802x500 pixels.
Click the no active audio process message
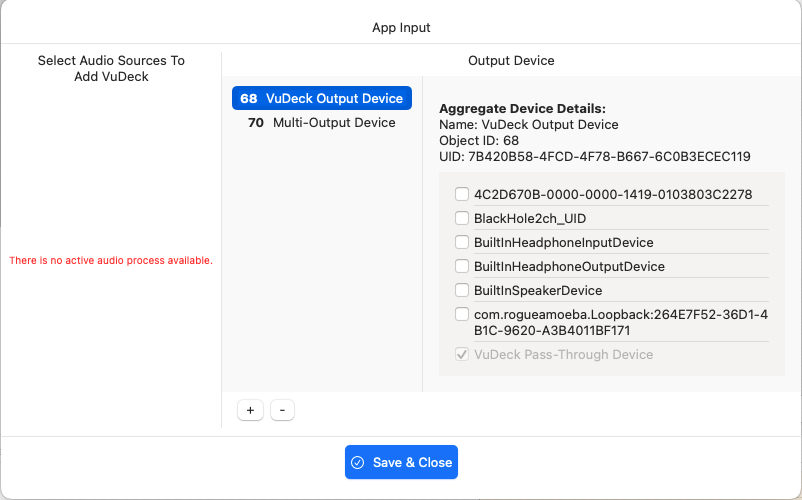click(x=111, y=260)
